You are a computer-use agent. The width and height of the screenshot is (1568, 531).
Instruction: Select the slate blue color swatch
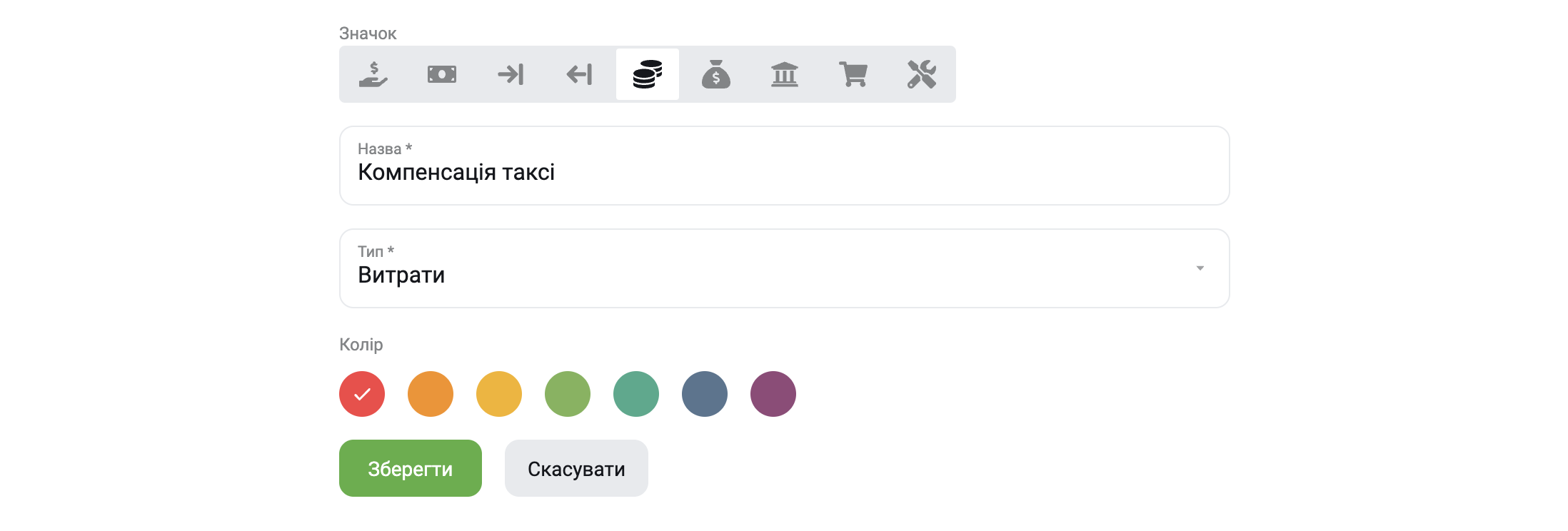click(705, 394)
